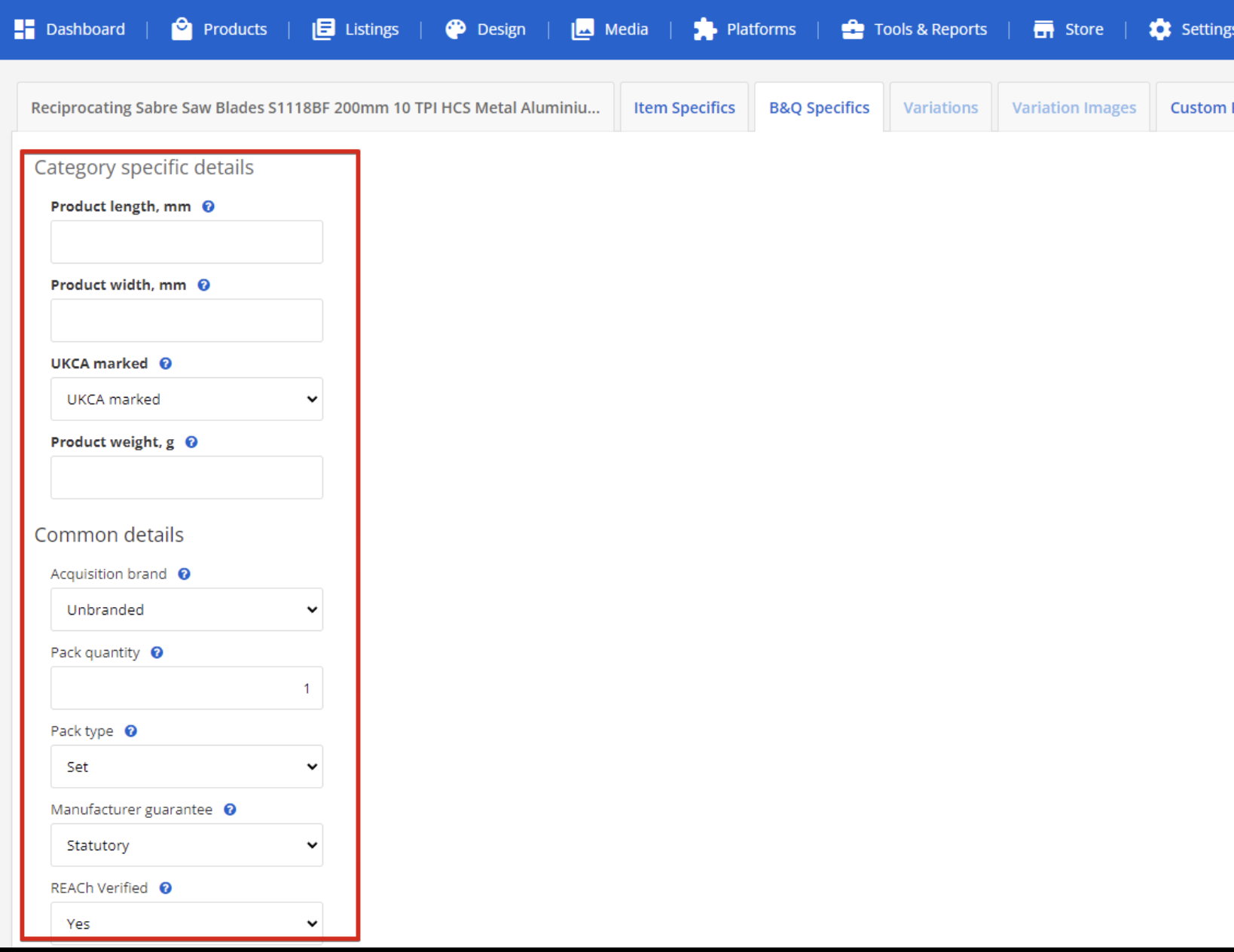Image resolution: width=1234 pixels, height=952 pixels.
Task: Open the Tools & Reports menu
Action: (915, 29)
